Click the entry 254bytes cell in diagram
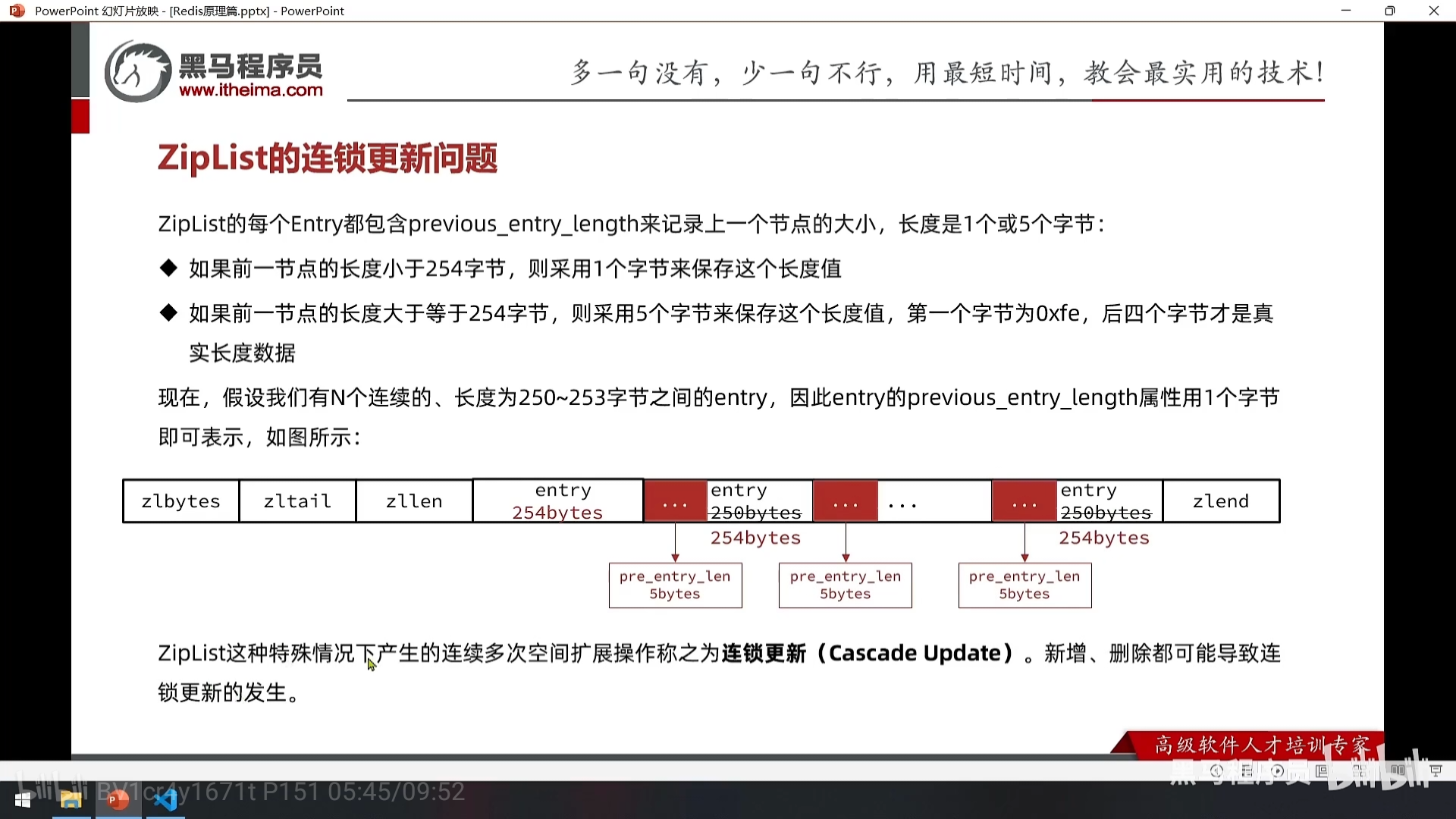Viewport: 1456px width, 819px height. [558, 501]
